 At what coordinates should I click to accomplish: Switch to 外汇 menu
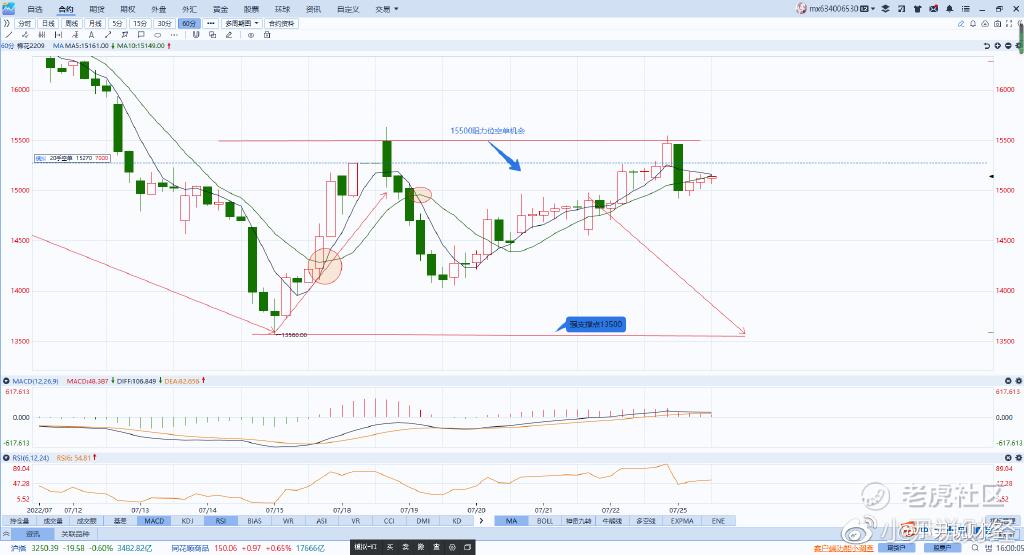189,9
